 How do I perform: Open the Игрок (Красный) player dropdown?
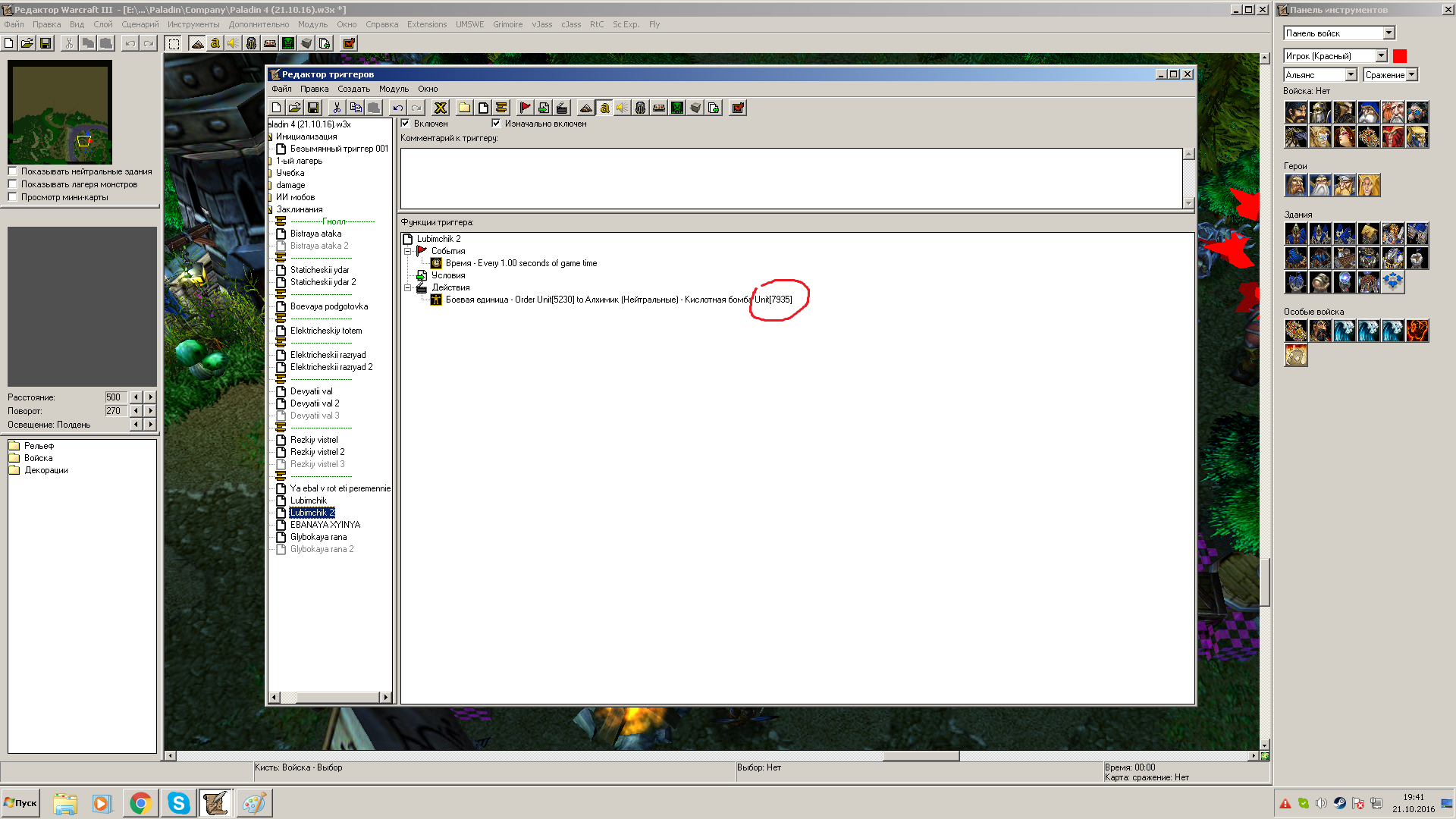(1381, 55)
